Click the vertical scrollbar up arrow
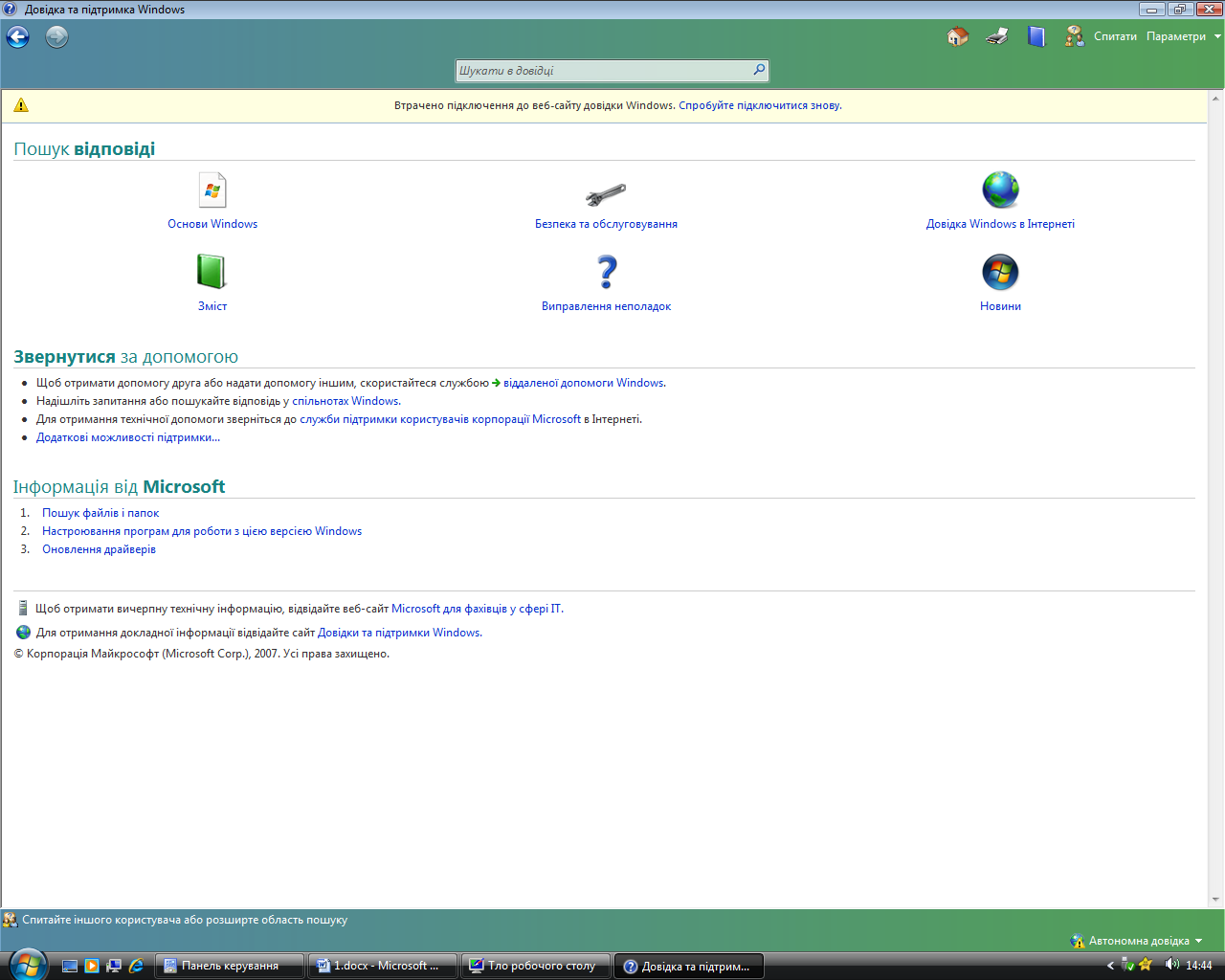 pyautogui.click(x=1216, y=99)
